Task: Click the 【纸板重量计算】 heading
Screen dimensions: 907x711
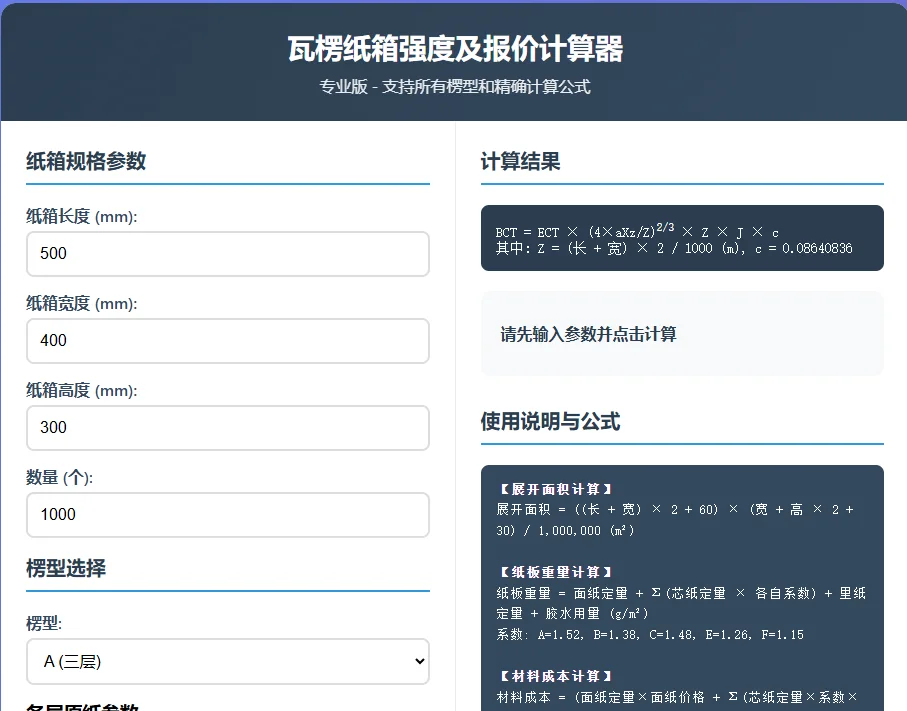Action: [554, 572]
